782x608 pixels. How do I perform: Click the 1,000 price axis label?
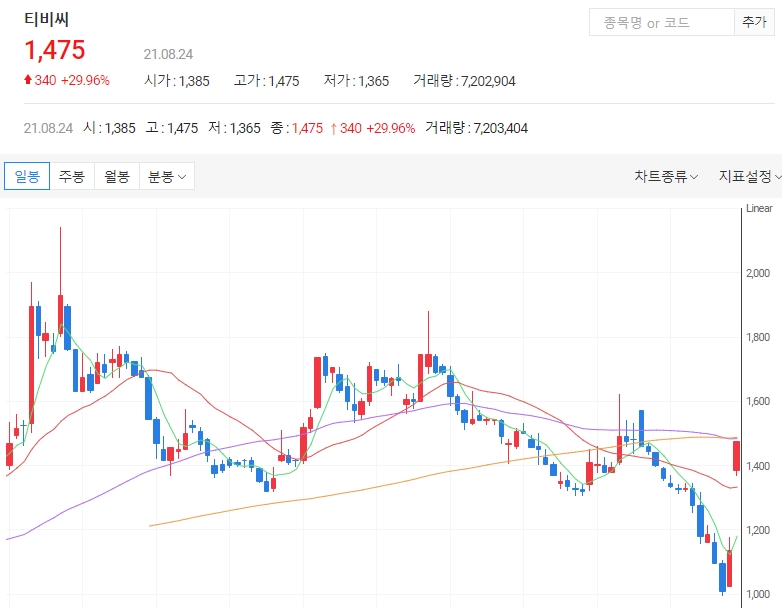pos(758,594)
